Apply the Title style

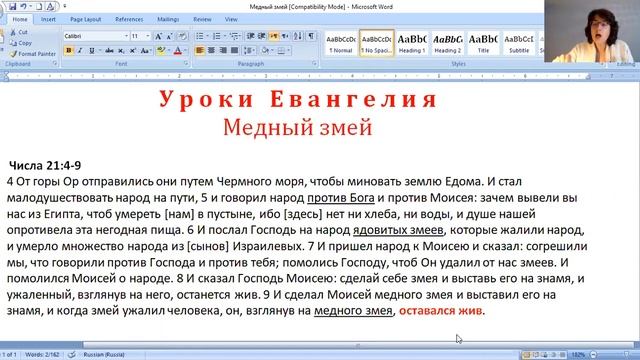[x=483, y=43]
